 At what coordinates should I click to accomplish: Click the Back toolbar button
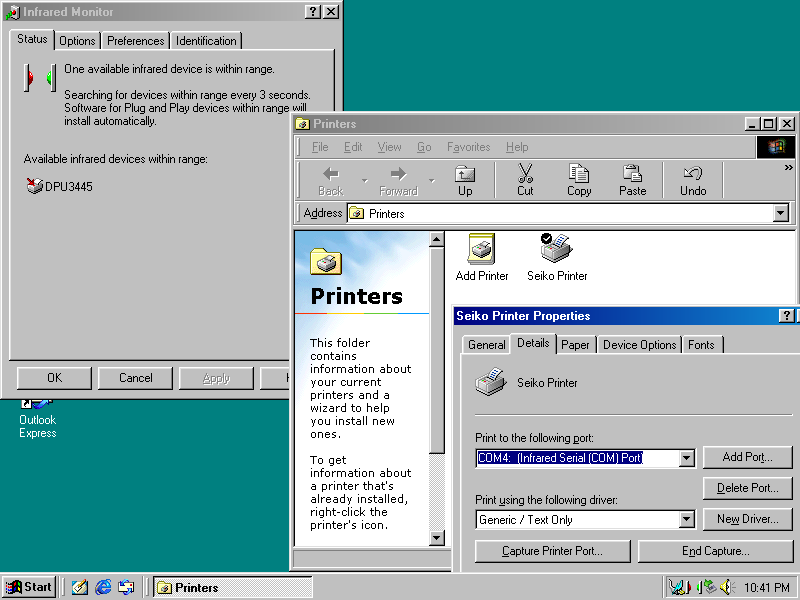(x=331, y=180)
